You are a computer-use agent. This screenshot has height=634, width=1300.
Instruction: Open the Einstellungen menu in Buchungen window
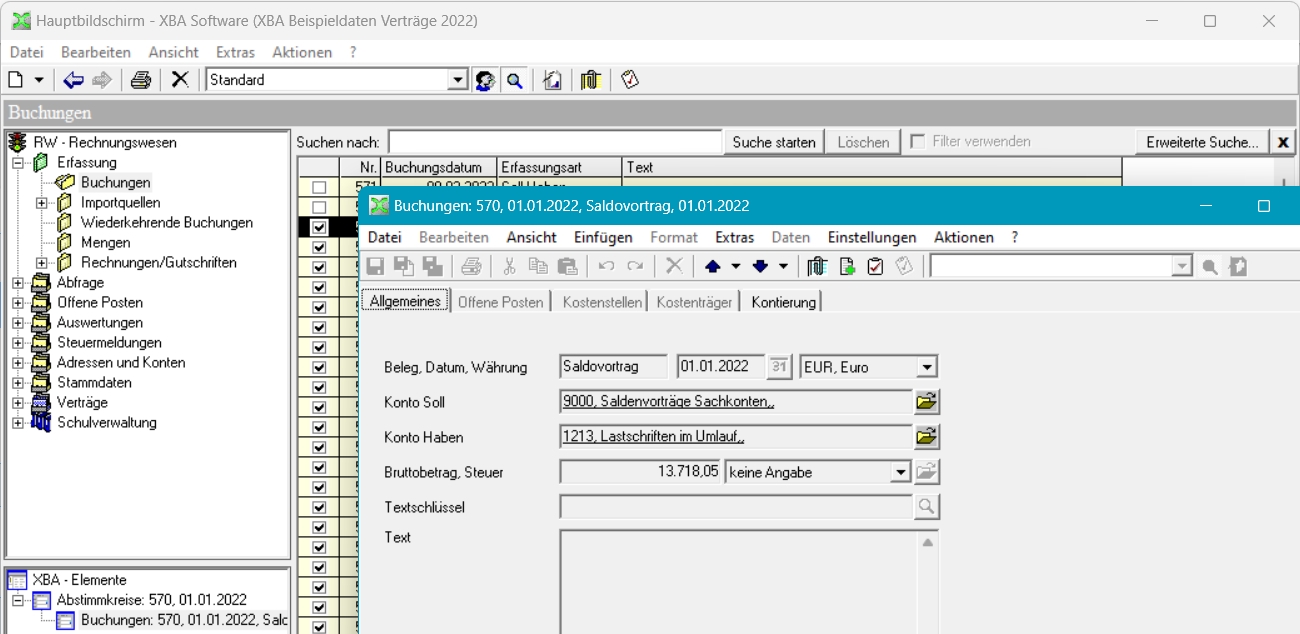pyautogui.click(x=871, y=237)
